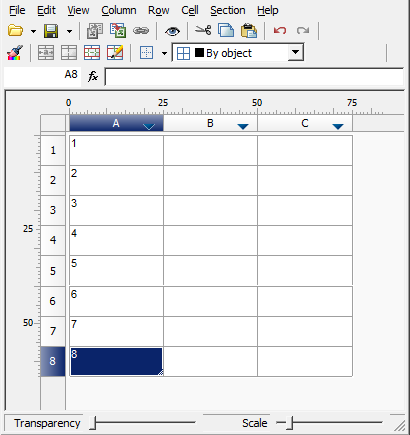Select column C header
The image size is (410, 435).
pyautogui.click(x=305, y=123)
